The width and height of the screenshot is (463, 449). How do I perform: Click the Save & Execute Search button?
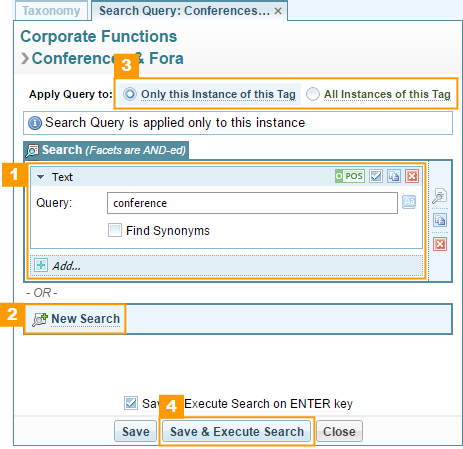click(x=237, y=431)
